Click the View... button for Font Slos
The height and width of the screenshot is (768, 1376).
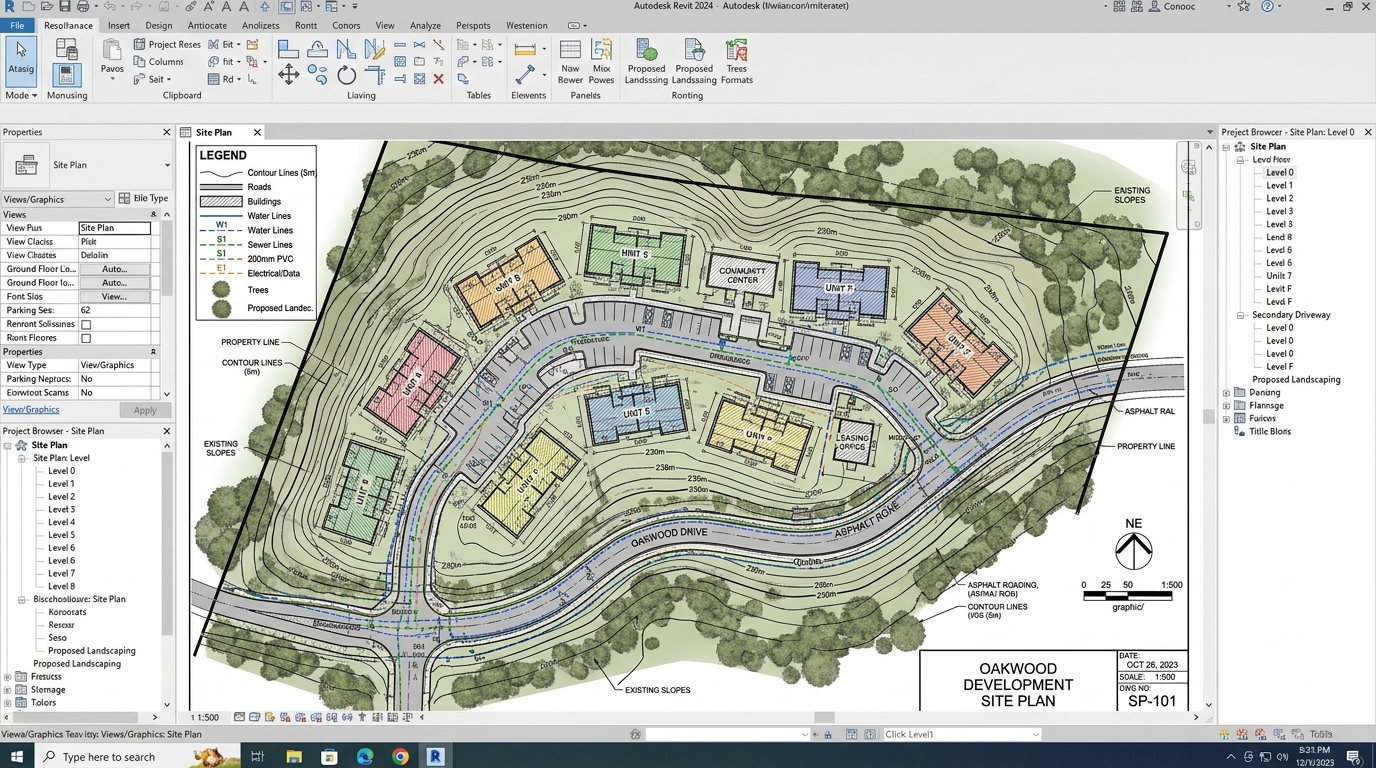click(114, 297)
